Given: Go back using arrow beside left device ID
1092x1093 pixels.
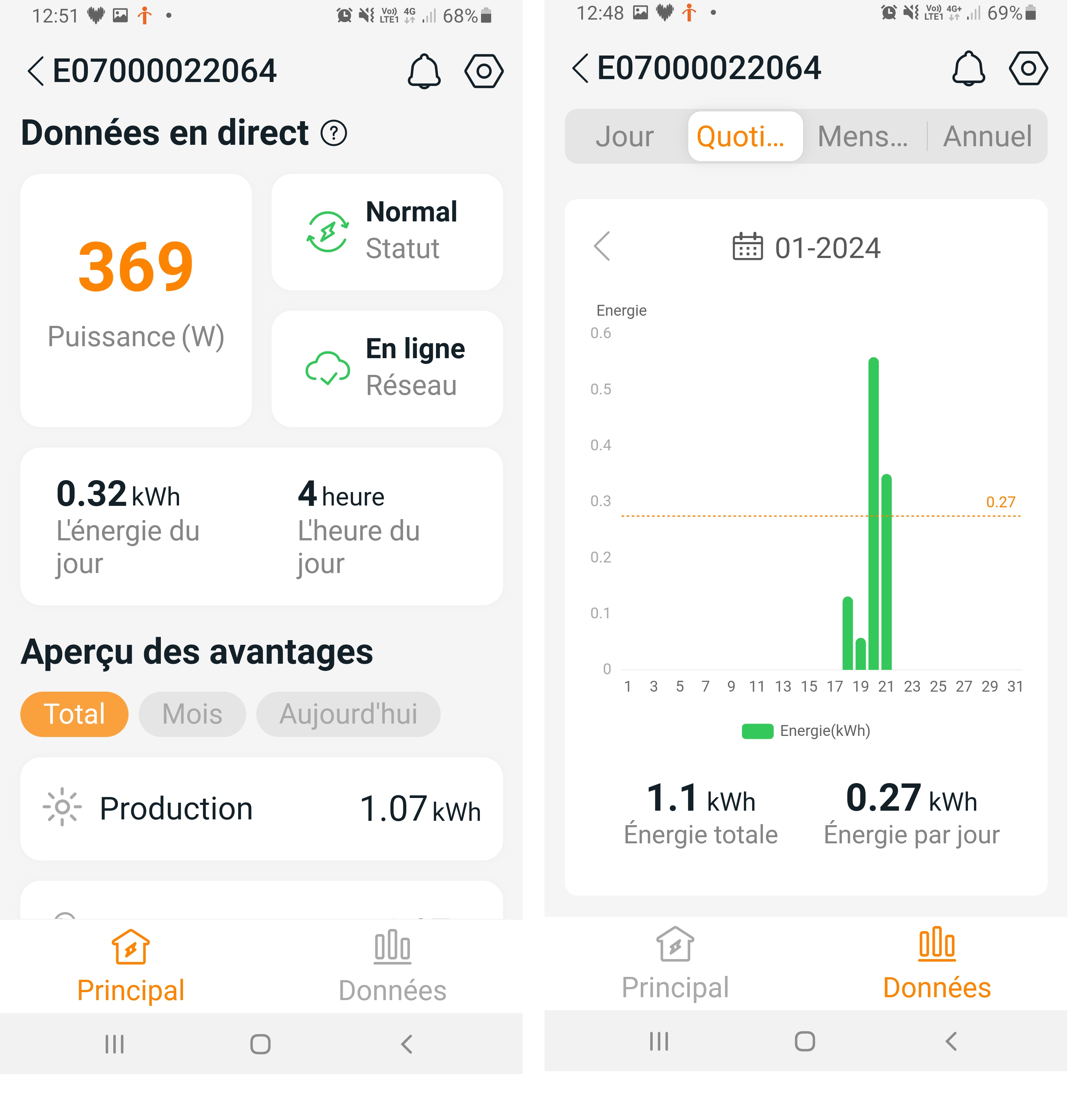Looking at the screenshot, I should (x=35, y=71).
